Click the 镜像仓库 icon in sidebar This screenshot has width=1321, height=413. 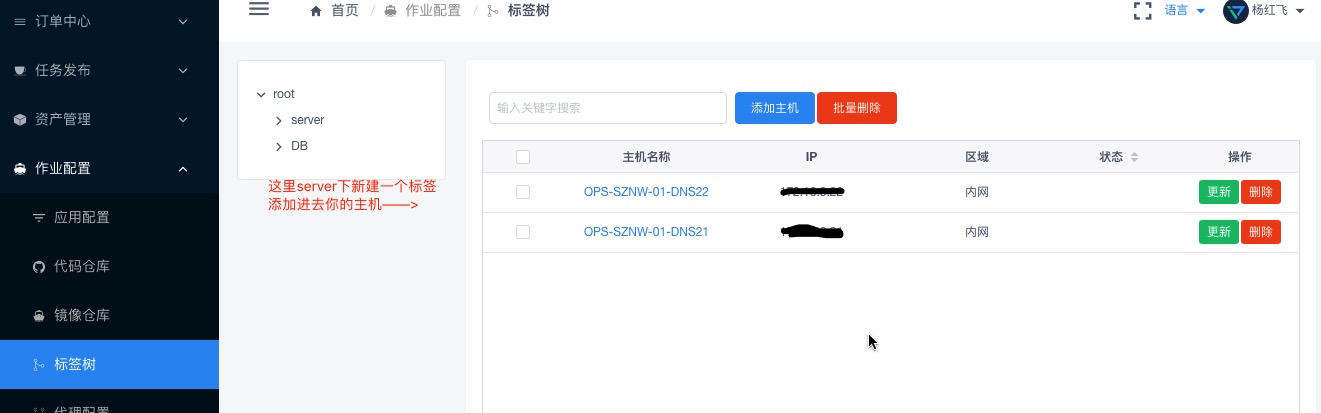click(x=39, y=316)
